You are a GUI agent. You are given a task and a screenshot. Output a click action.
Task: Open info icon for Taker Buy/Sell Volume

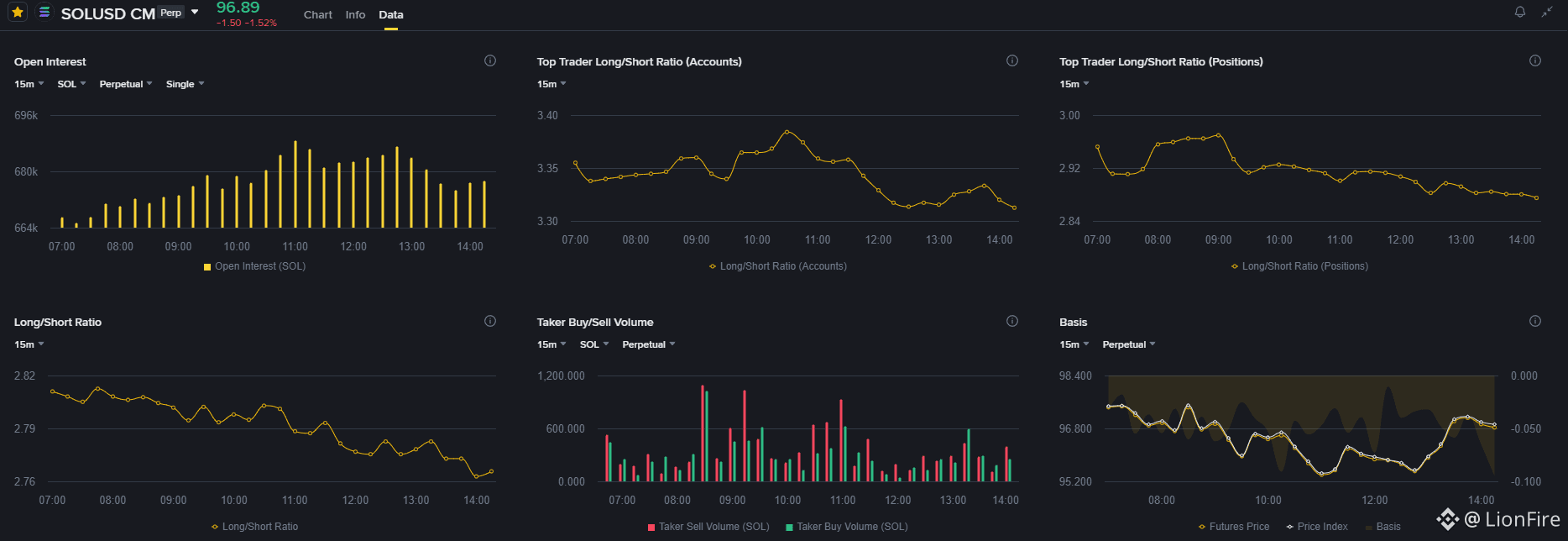click(1012, 321)
